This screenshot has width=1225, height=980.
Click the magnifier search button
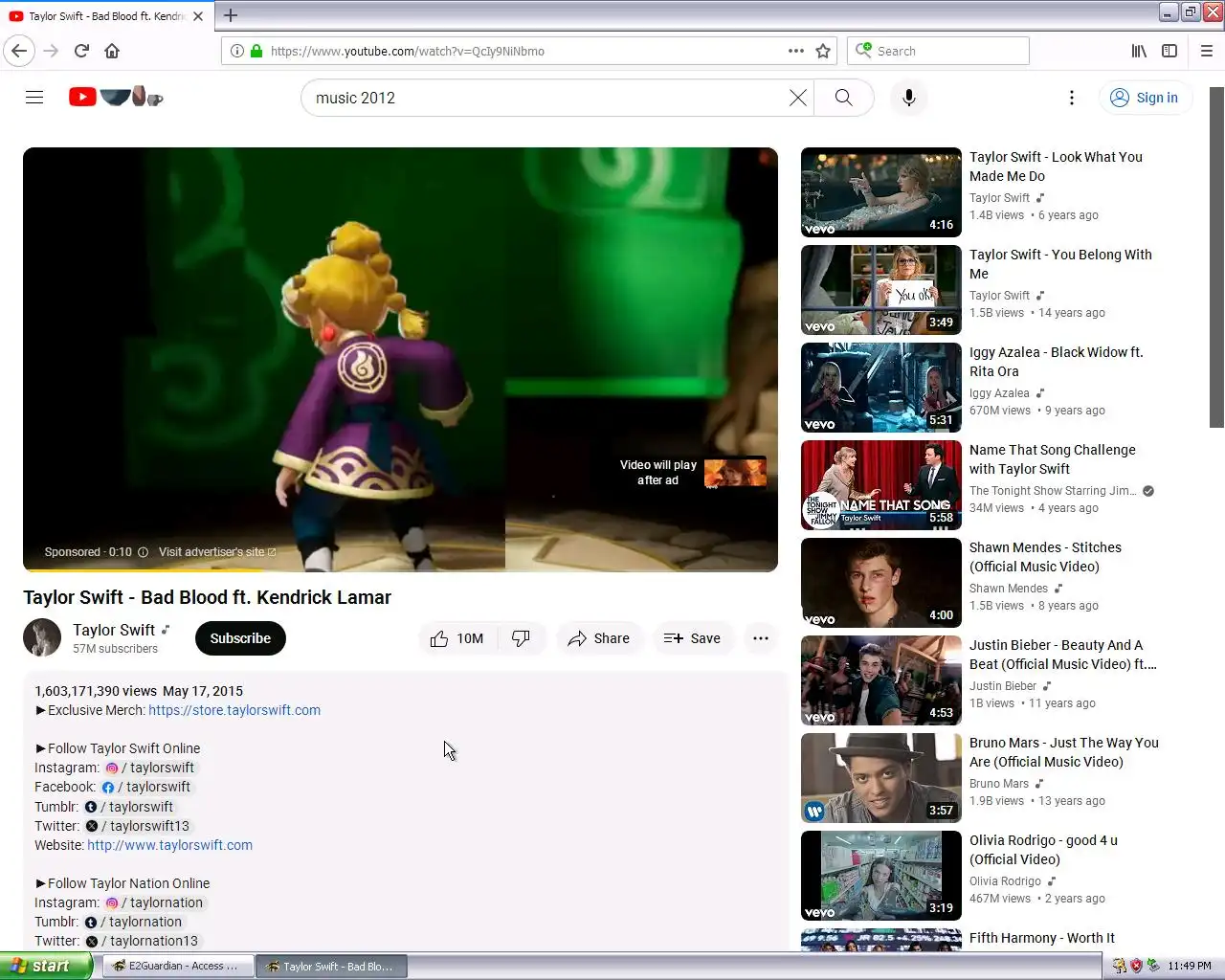(843, 98)
